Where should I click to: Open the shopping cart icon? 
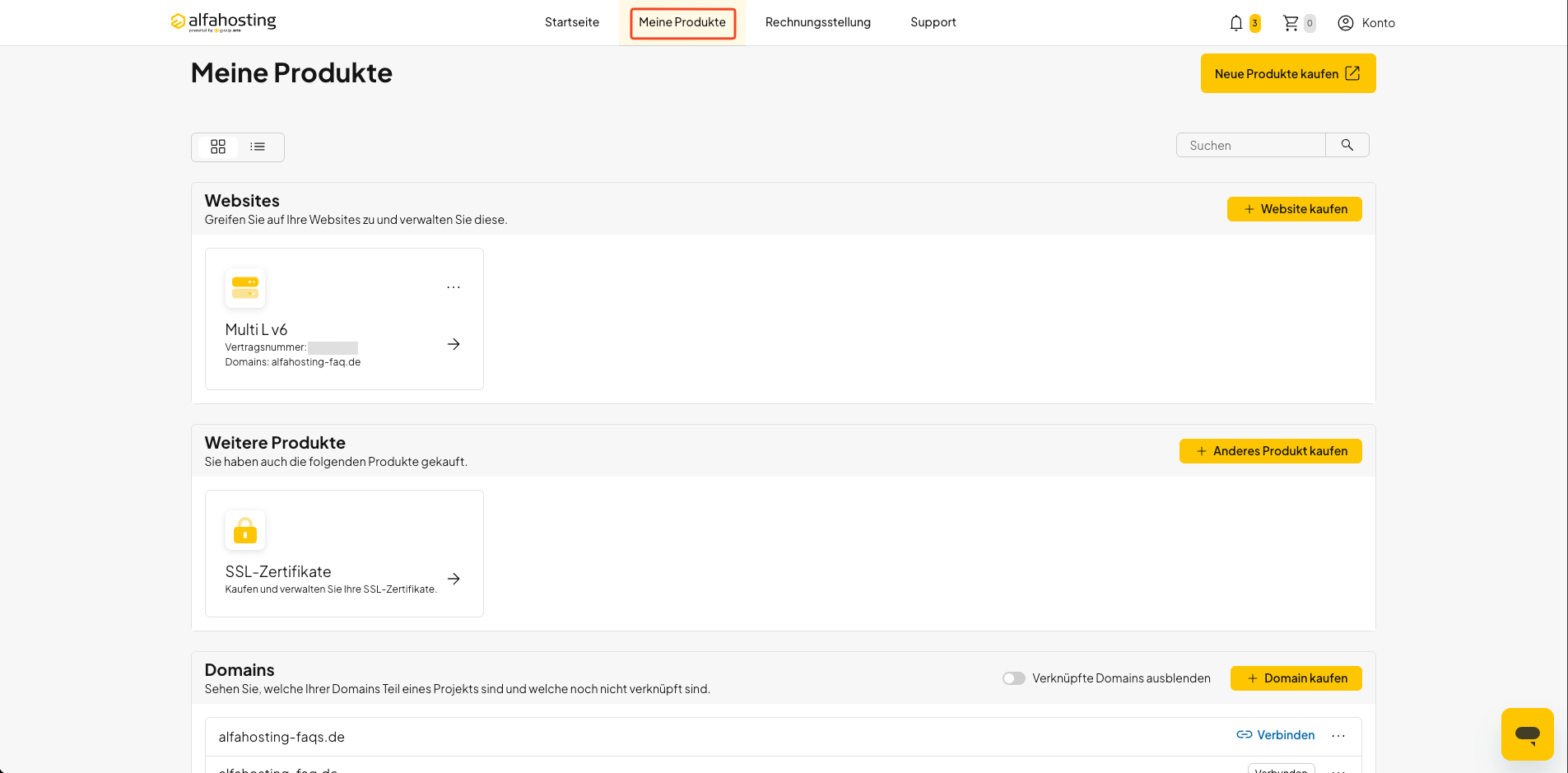1291,23
